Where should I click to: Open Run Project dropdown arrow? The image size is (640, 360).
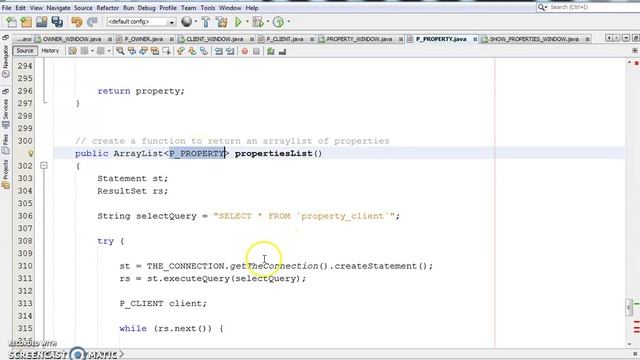tap(247, 22)
